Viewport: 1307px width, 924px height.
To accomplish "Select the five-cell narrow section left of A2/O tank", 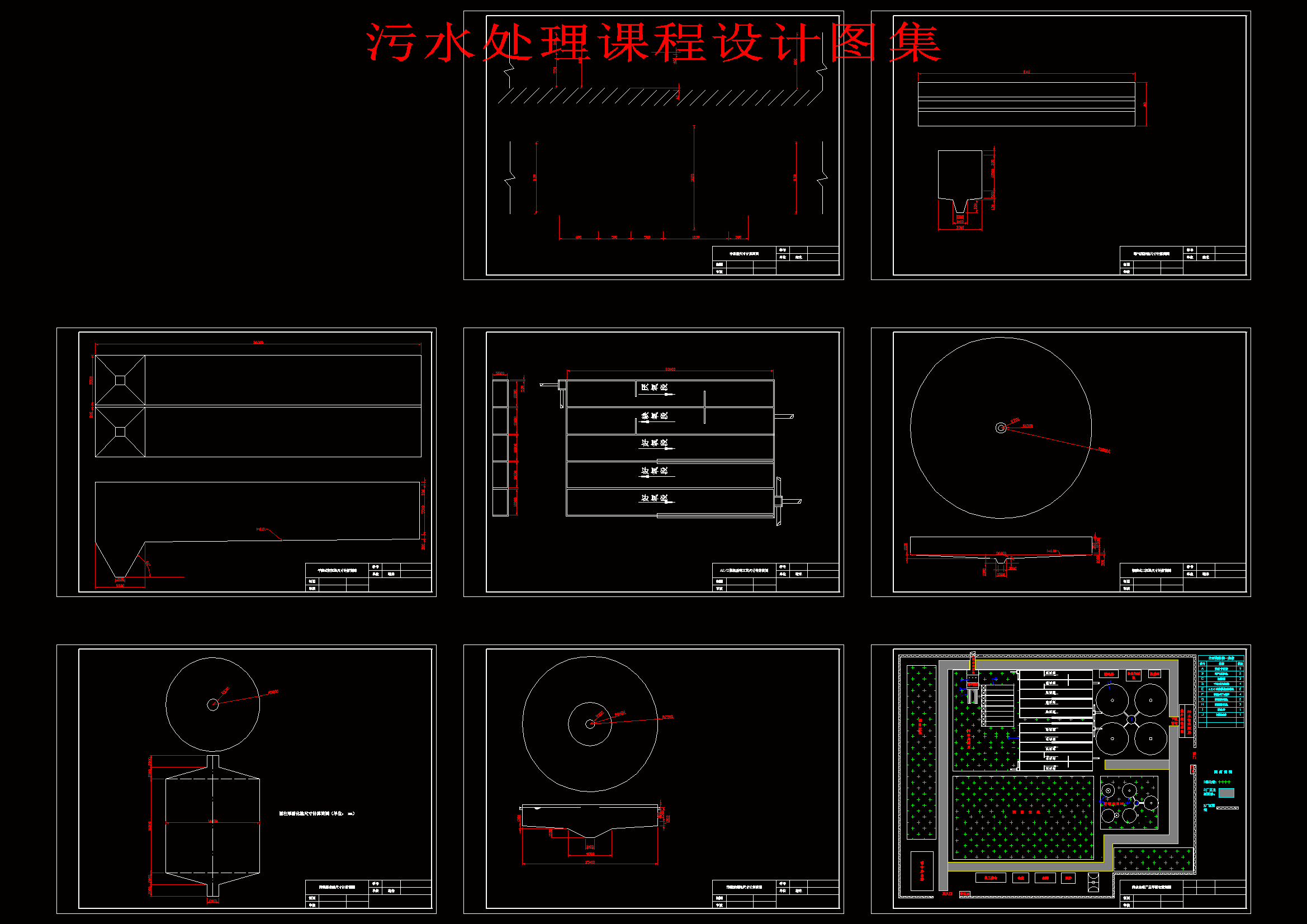I will (x=500, y=448).
